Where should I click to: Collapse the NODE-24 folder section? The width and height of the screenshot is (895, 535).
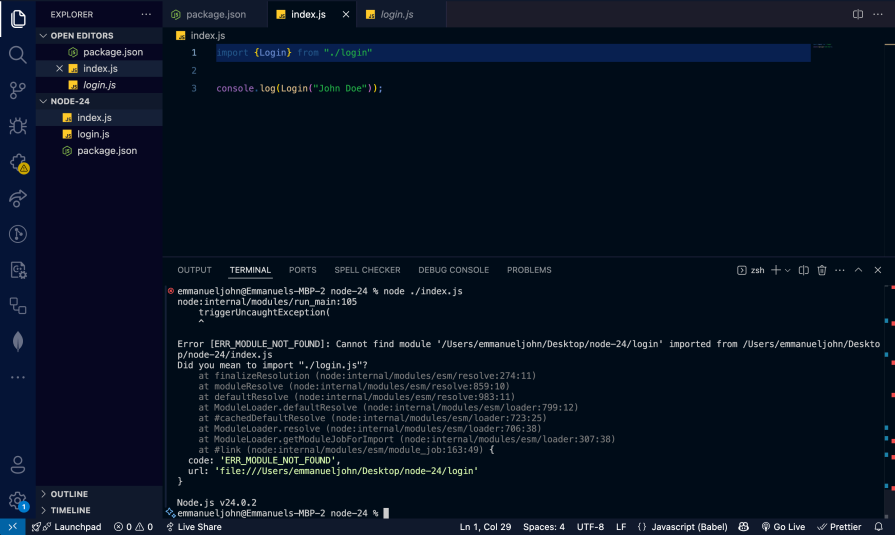click(99, 101)
